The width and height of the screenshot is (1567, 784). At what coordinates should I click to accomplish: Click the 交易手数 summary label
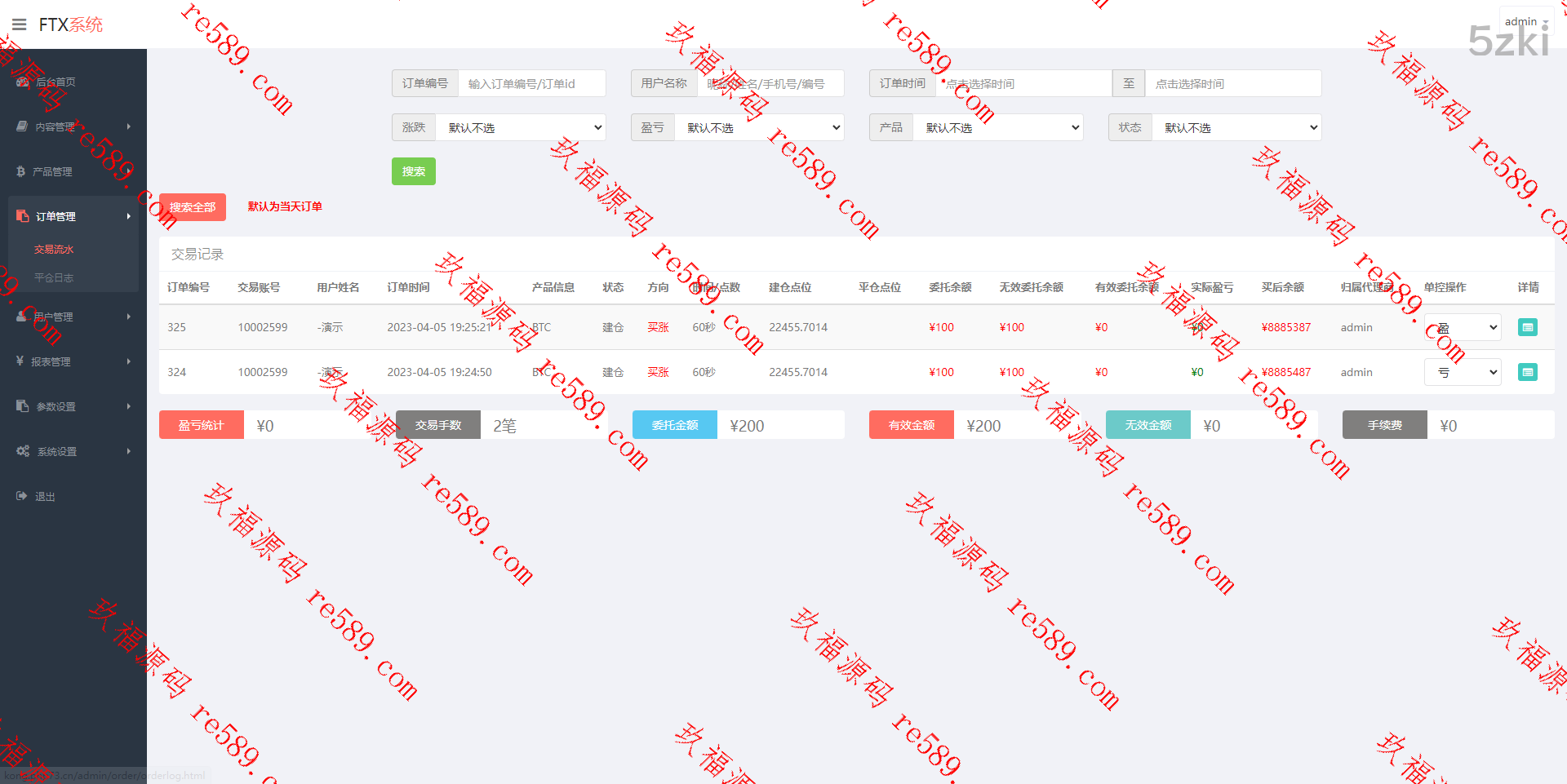click(x=438, y=425)
